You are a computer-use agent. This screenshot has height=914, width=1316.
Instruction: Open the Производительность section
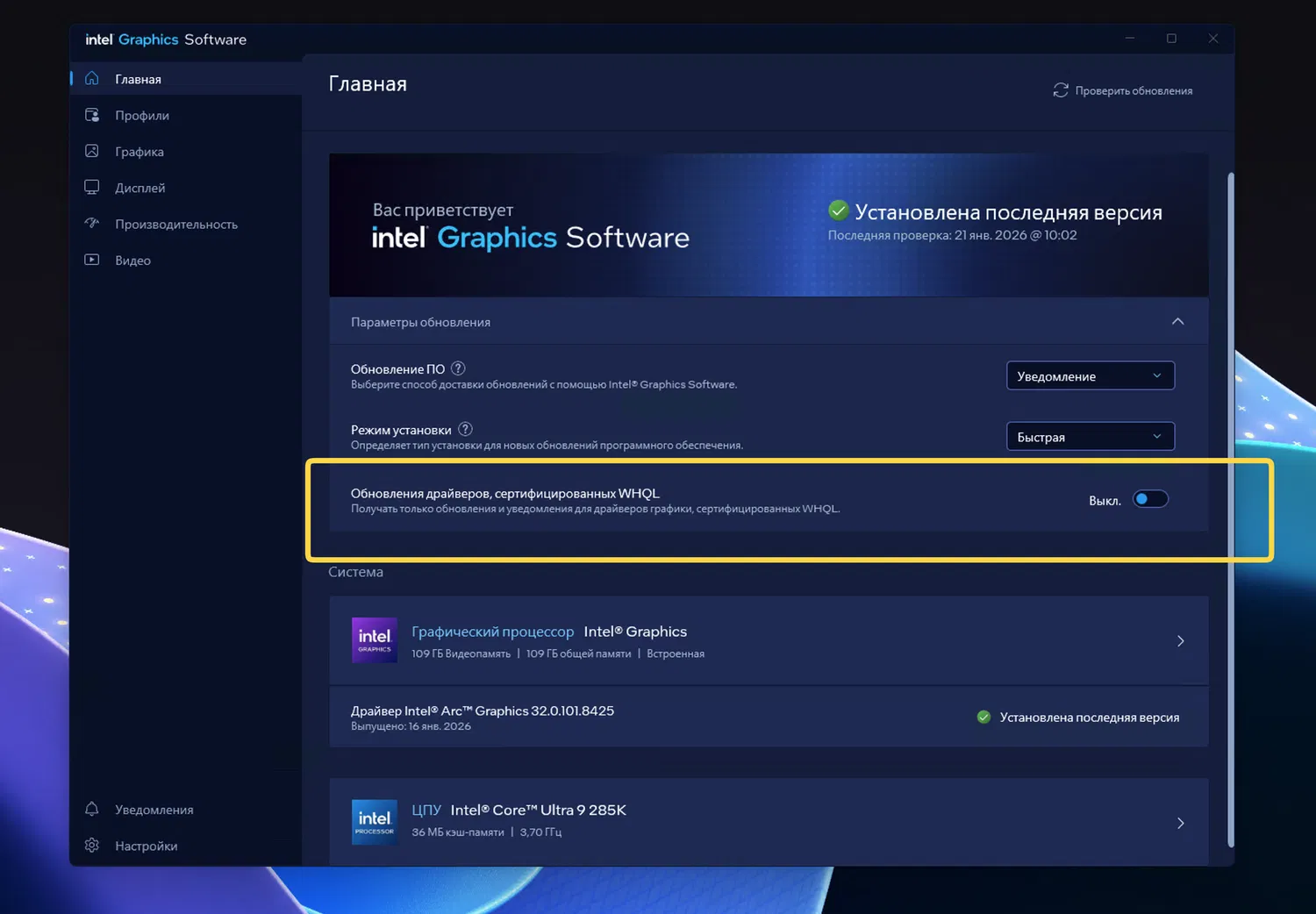click(x=186, y=224)
